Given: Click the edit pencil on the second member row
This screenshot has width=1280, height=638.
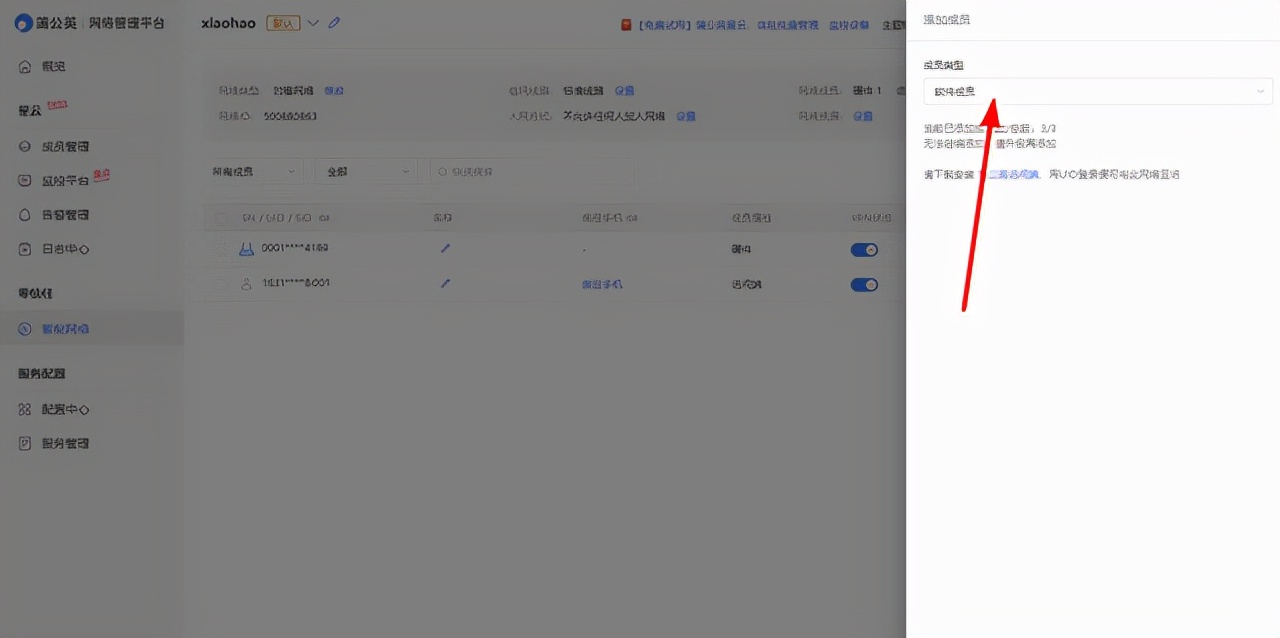Looking at the screenshot, I should coord(445,284).
